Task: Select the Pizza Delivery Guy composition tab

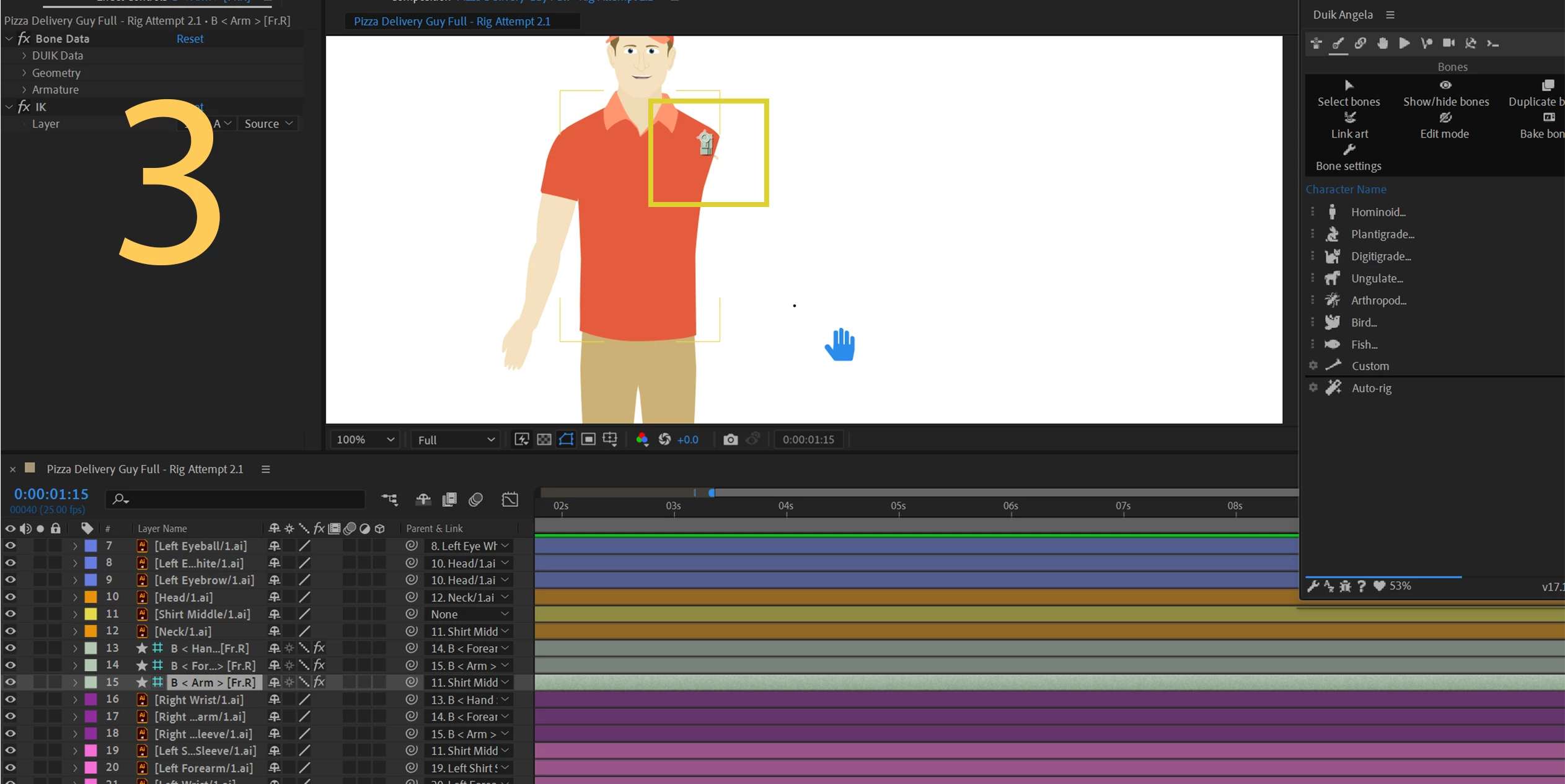Action: tap(452, 21)
